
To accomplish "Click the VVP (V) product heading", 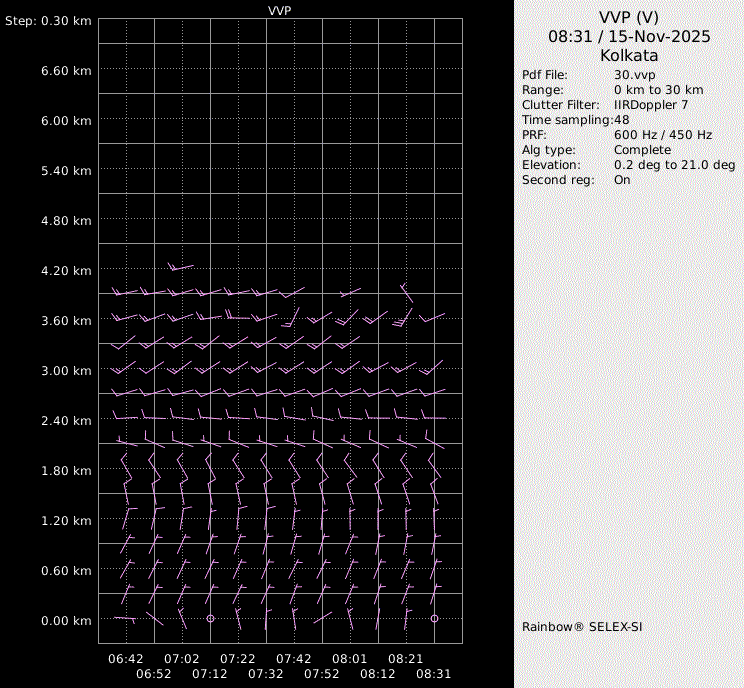I will pyautogui.click(x=628, y=17).
